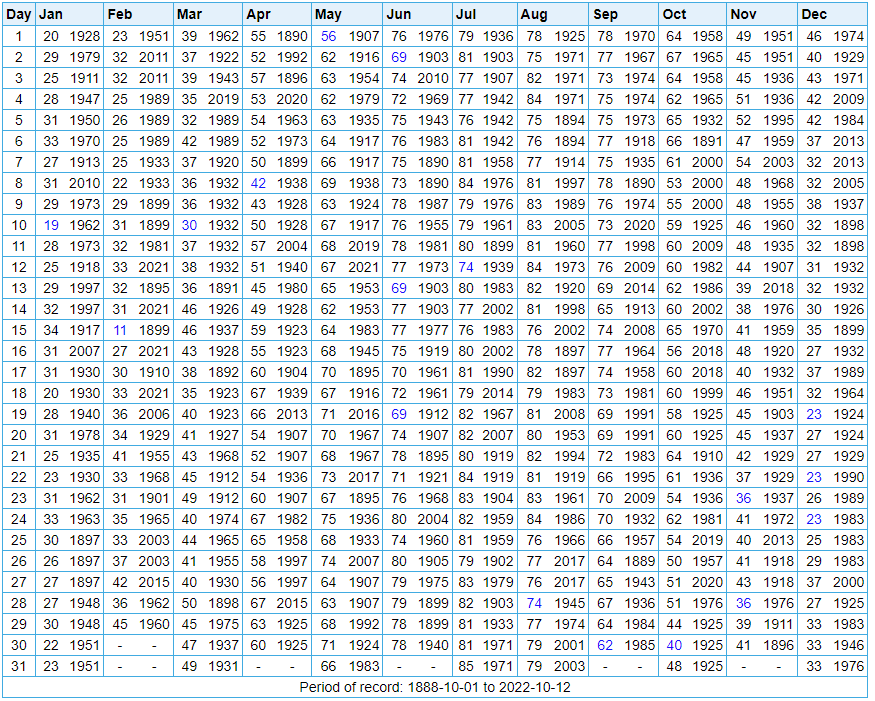Click the blue 40 value for October 30
Viewport: 875px width, 701px height.
[x=674, y=645]
